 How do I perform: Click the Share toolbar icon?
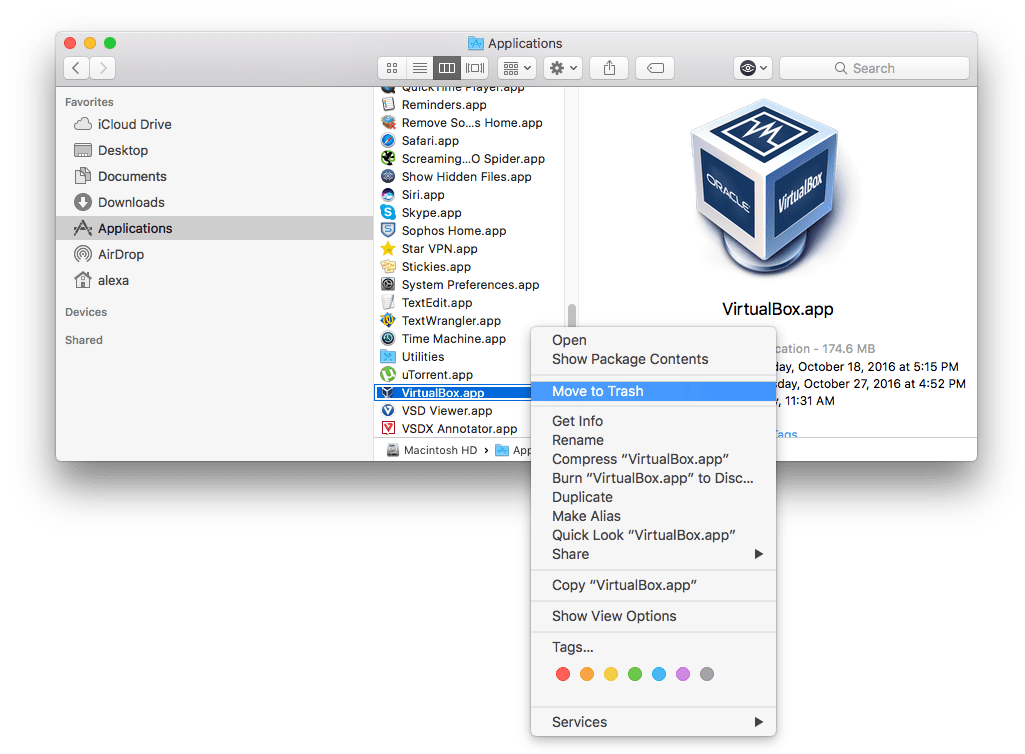(609, 67)
